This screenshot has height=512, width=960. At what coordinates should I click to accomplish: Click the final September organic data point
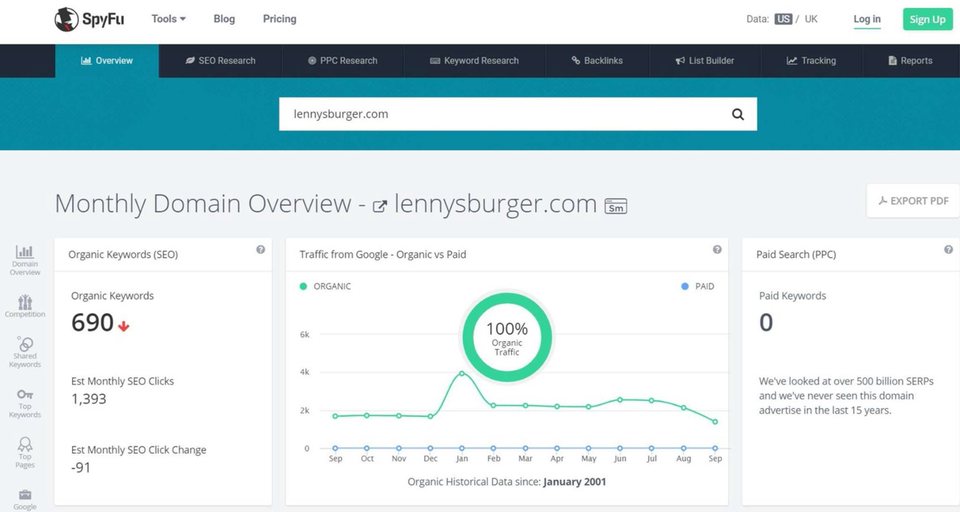pyautogui.click(x=715, y=421)
